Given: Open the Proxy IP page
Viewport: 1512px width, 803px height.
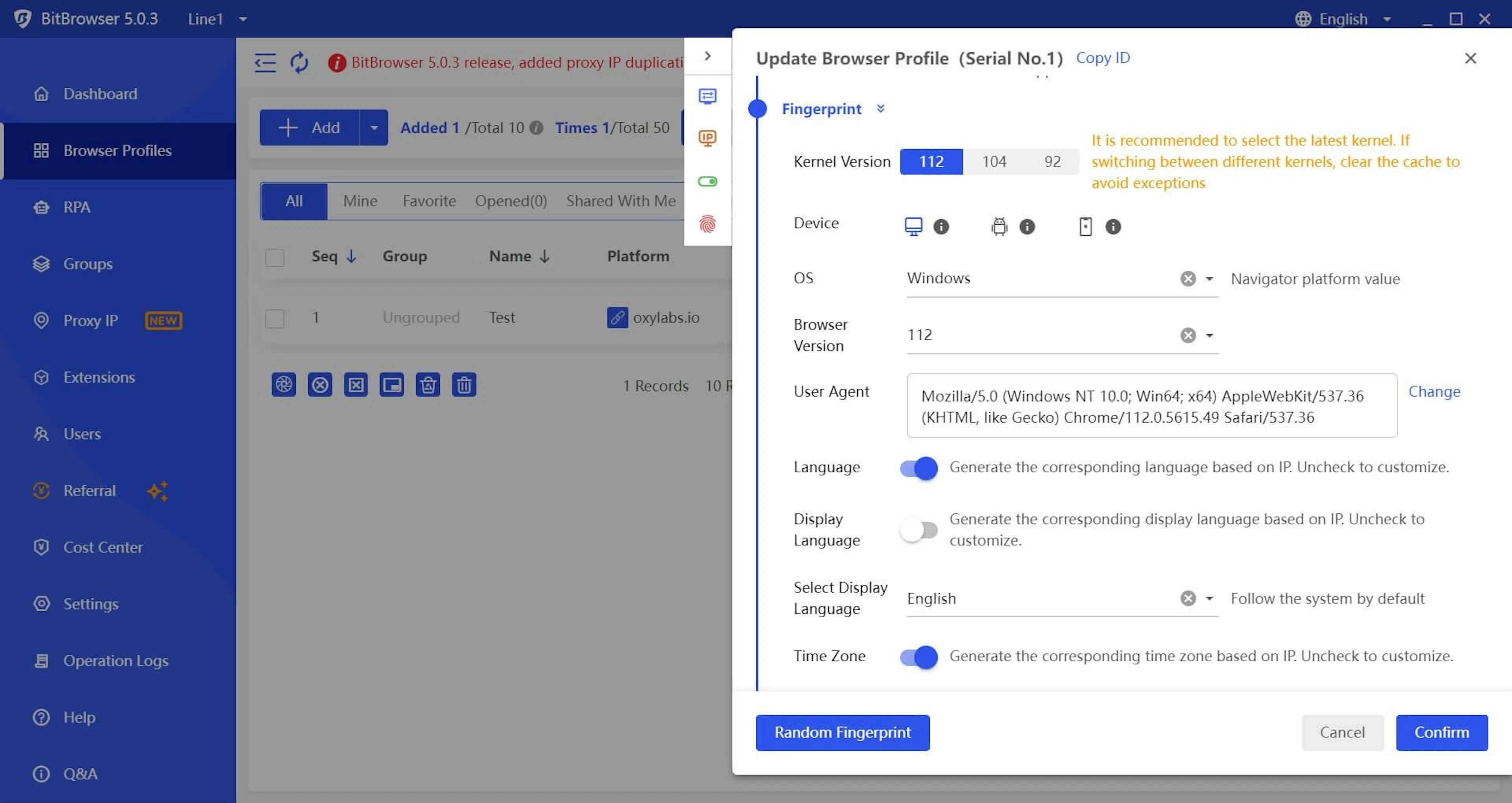Looking at the screenshot, I should [91, 320].
